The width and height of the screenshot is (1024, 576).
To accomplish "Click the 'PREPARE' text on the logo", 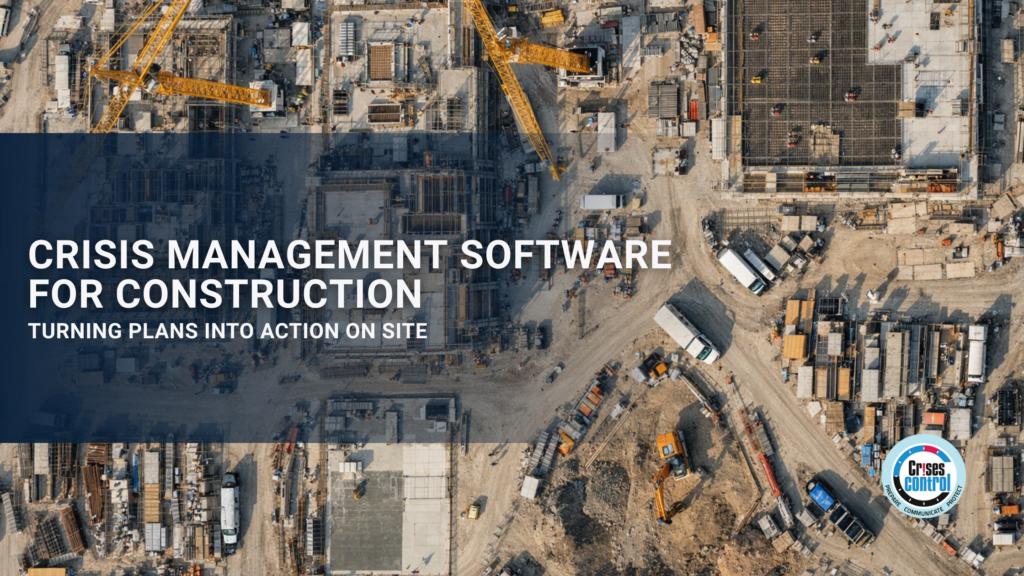I will pyautogui.click(x=893, y=497).
